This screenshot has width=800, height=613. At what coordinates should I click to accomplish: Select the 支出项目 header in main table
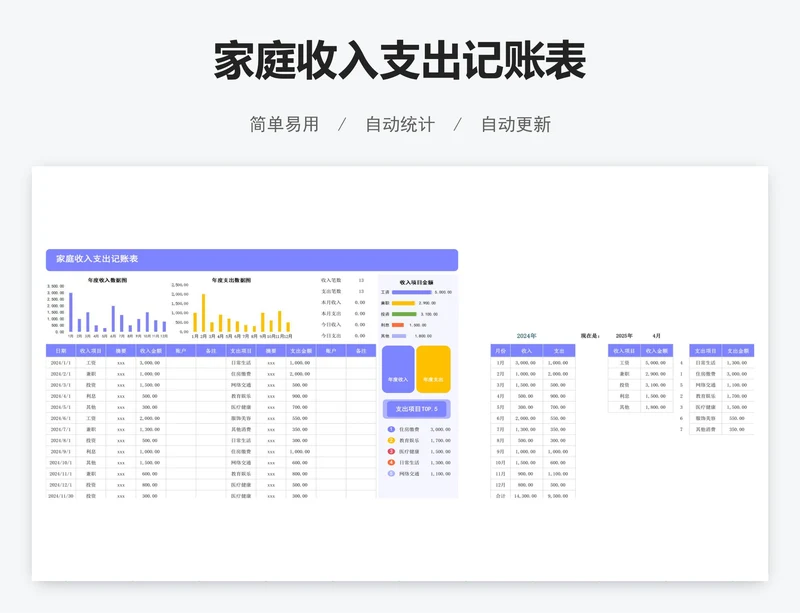point(241,351)
